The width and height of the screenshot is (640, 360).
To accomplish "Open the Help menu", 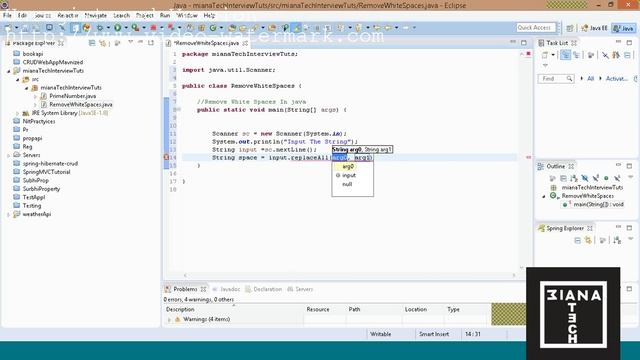I will (209, 15).
